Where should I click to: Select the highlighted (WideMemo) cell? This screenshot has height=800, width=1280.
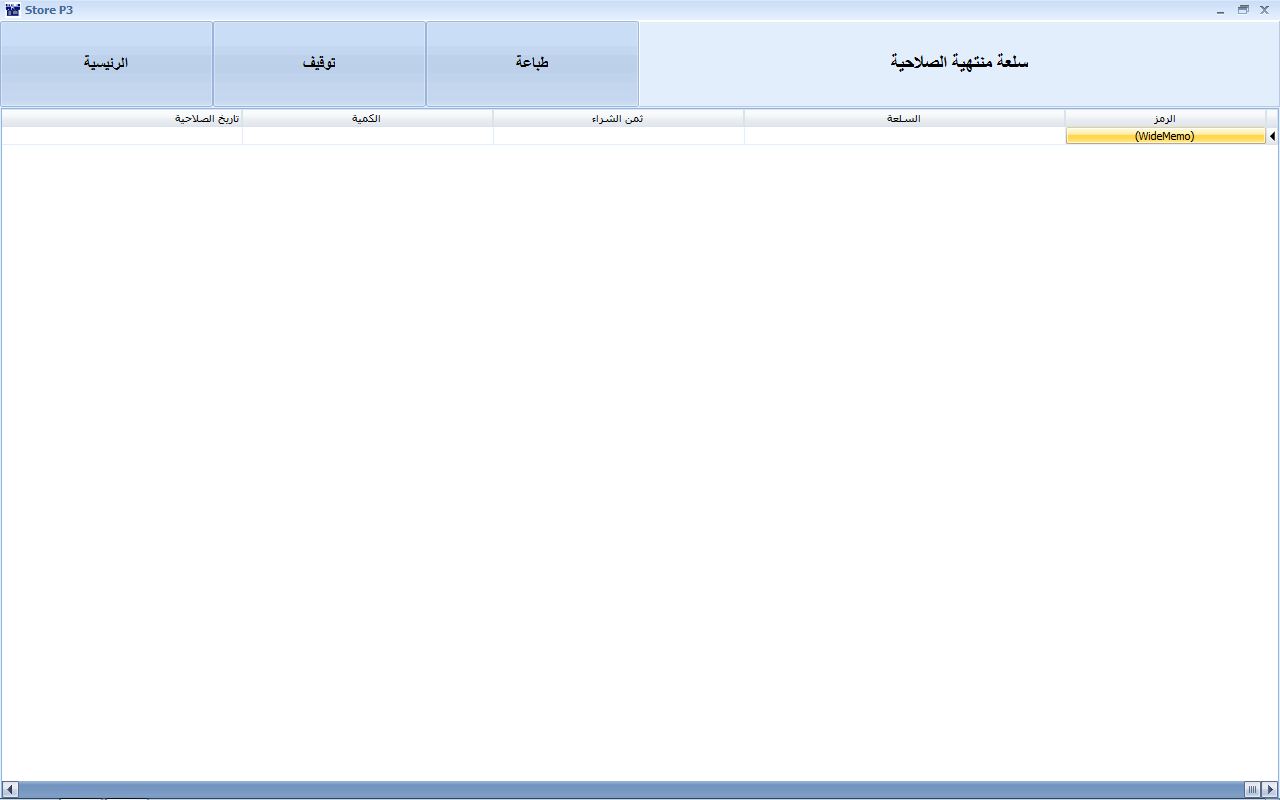[x=1165, y=136]
